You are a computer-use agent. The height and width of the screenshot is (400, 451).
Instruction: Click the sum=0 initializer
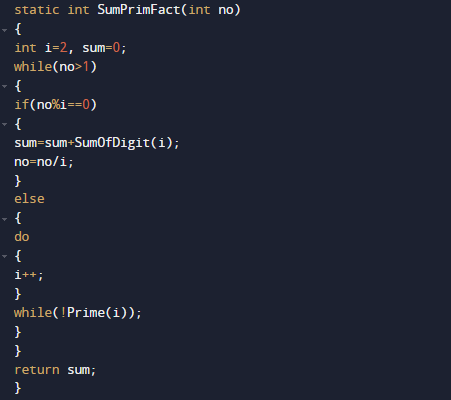101,48
